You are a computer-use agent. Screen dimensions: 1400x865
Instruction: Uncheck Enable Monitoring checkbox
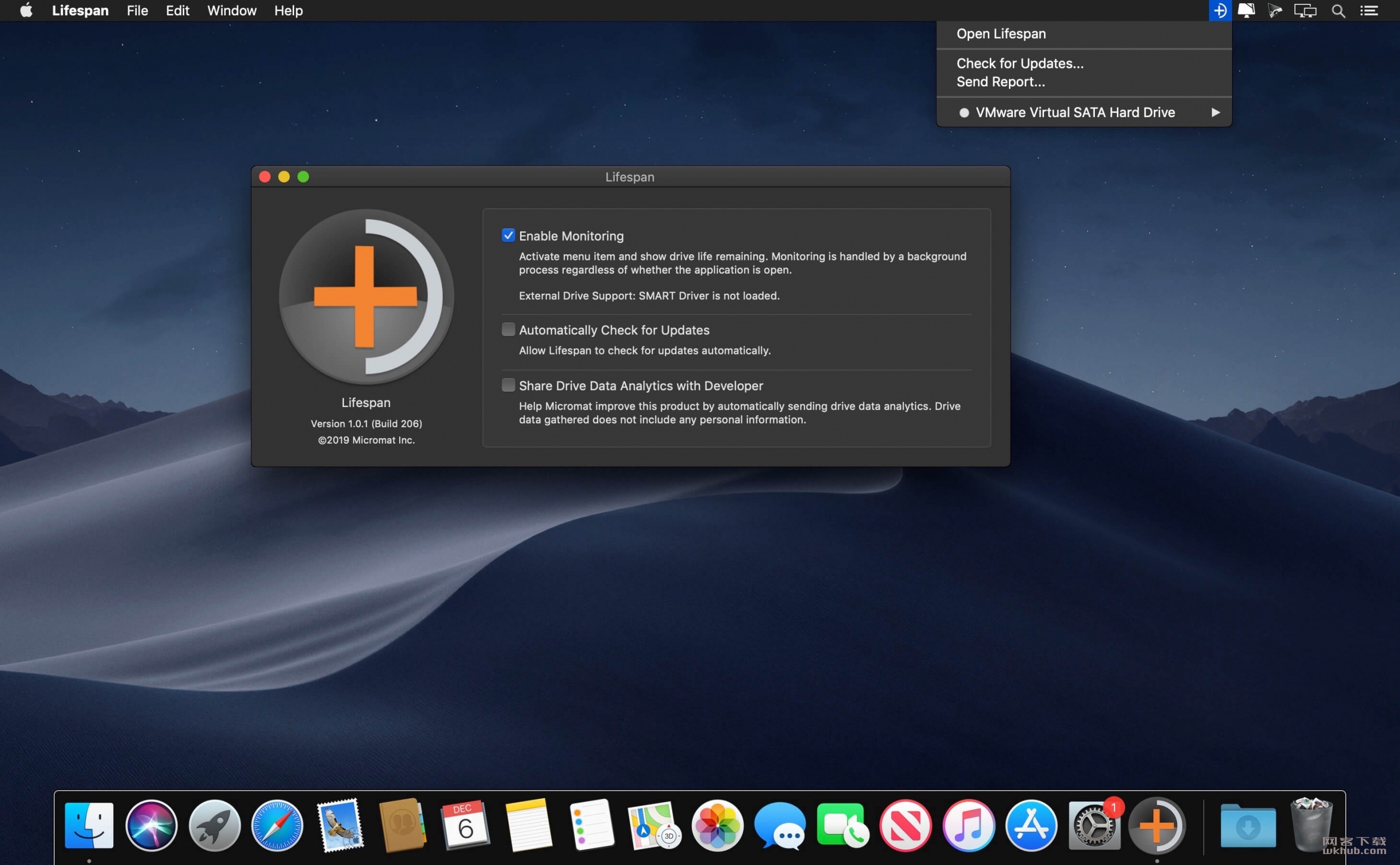click(508, 235)
